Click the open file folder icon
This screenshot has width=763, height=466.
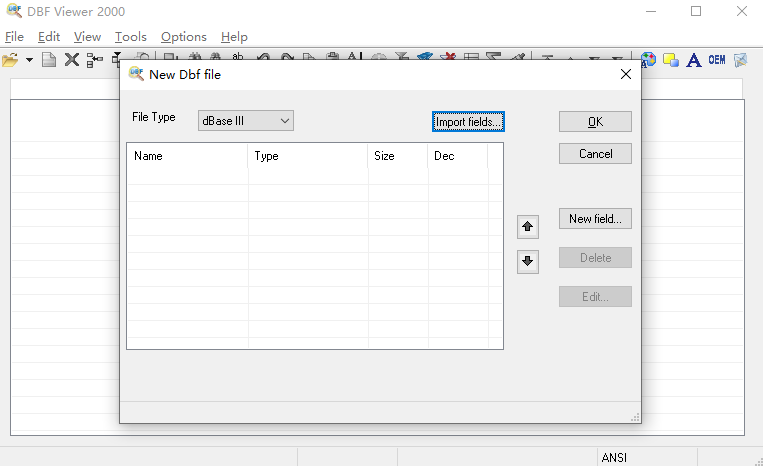pyautogui.click(x=10, y=60)
